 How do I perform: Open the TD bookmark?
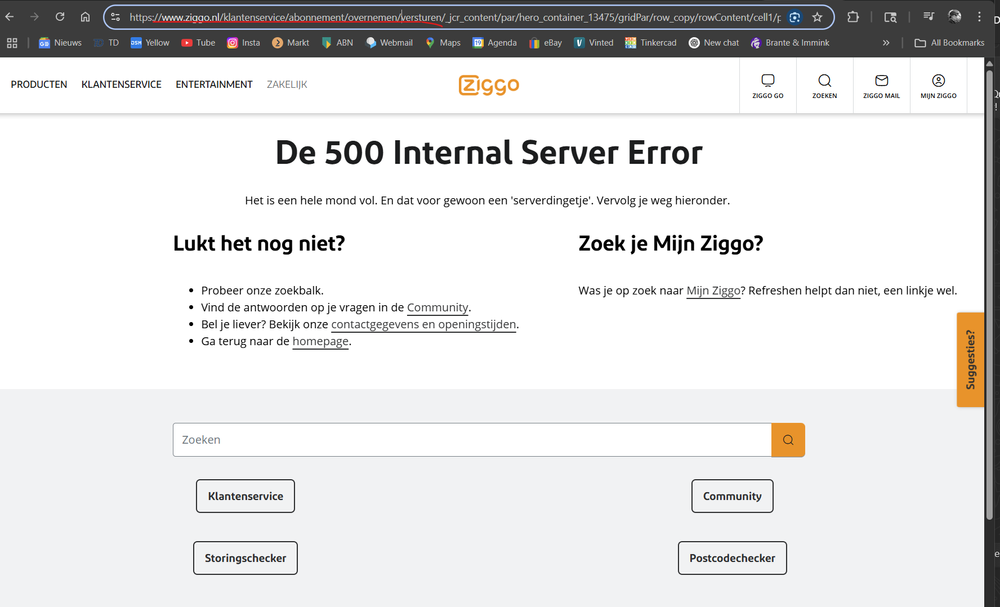107,43
